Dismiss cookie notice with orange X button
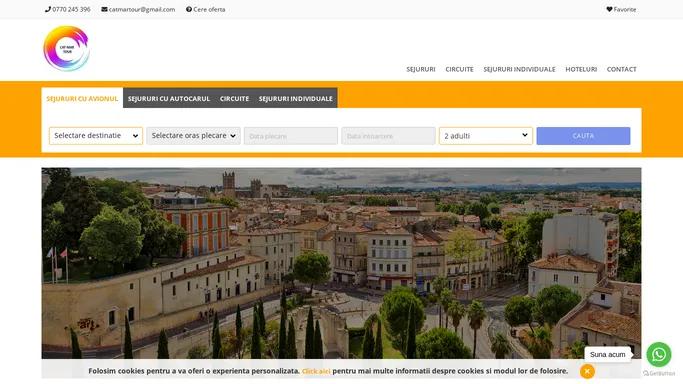 587,371
